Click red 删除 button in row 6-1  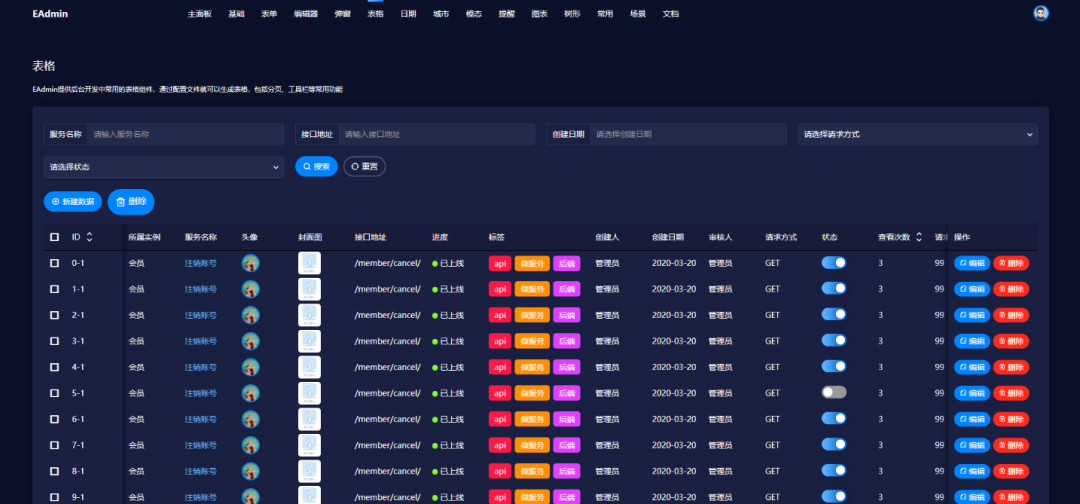(1011, 419)
